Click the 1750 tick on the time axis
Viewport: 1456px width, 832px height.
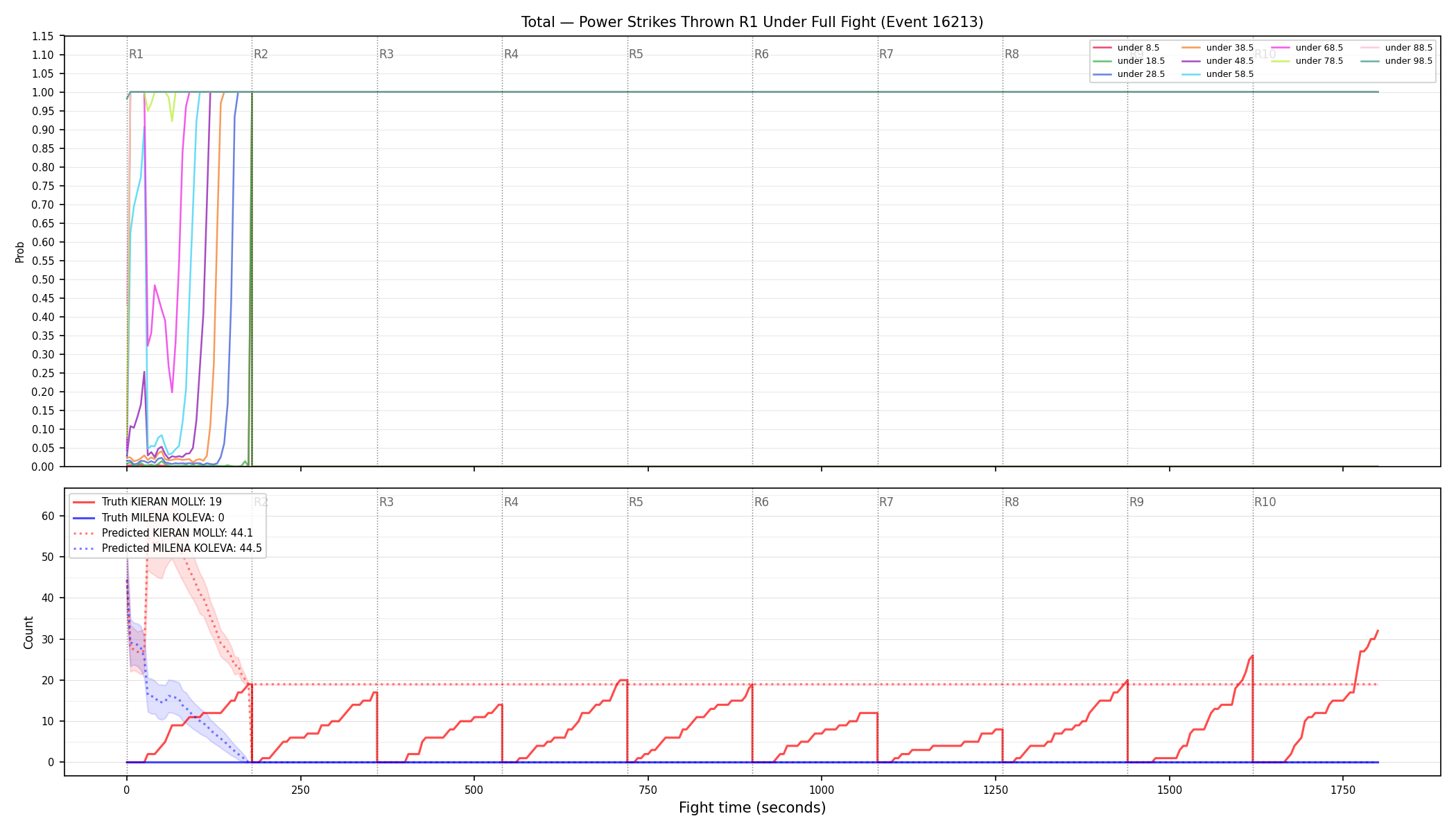[1343, 790]
